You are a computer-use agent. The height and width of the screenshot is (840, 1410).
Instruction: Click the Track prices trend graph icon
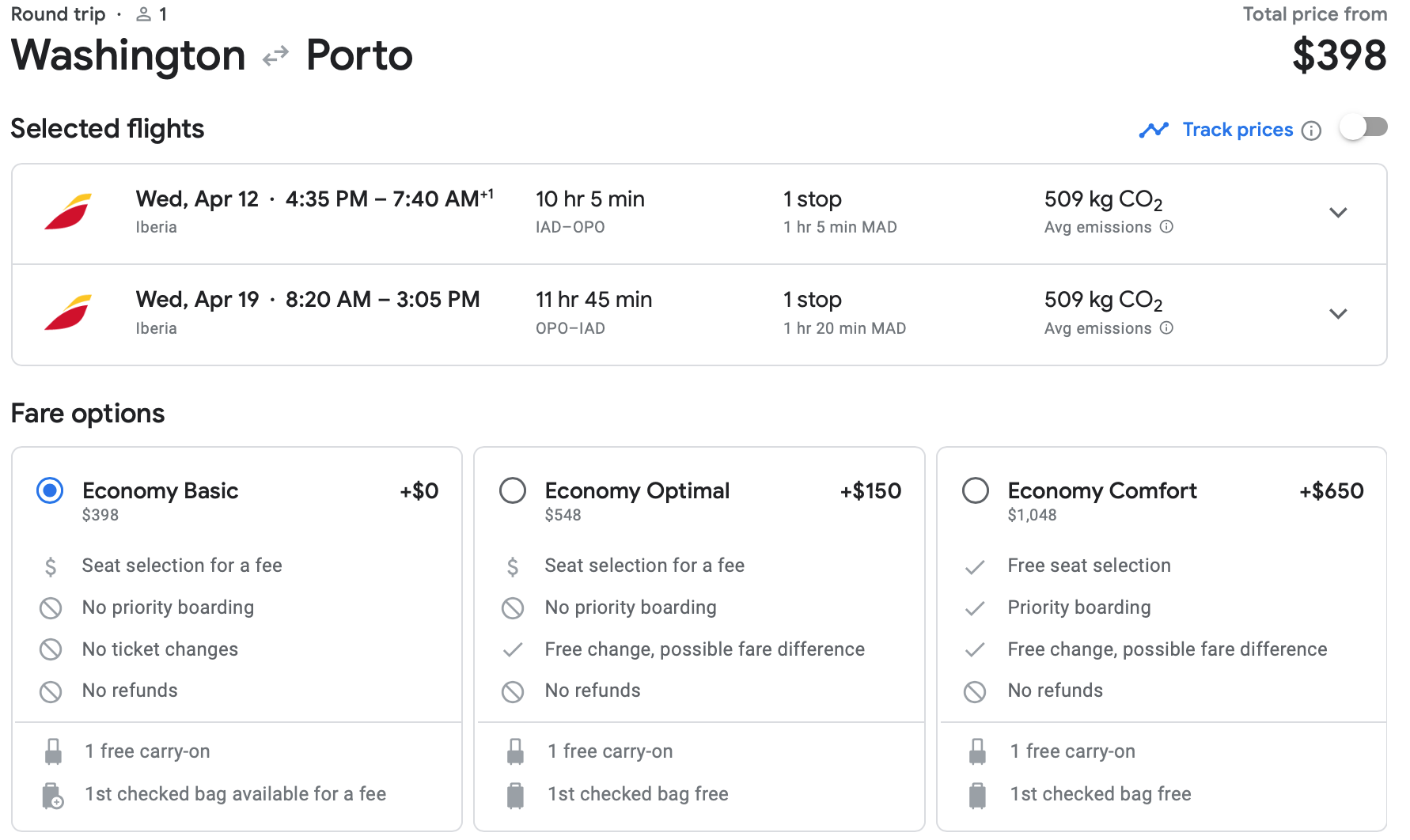pos(1154,130)
